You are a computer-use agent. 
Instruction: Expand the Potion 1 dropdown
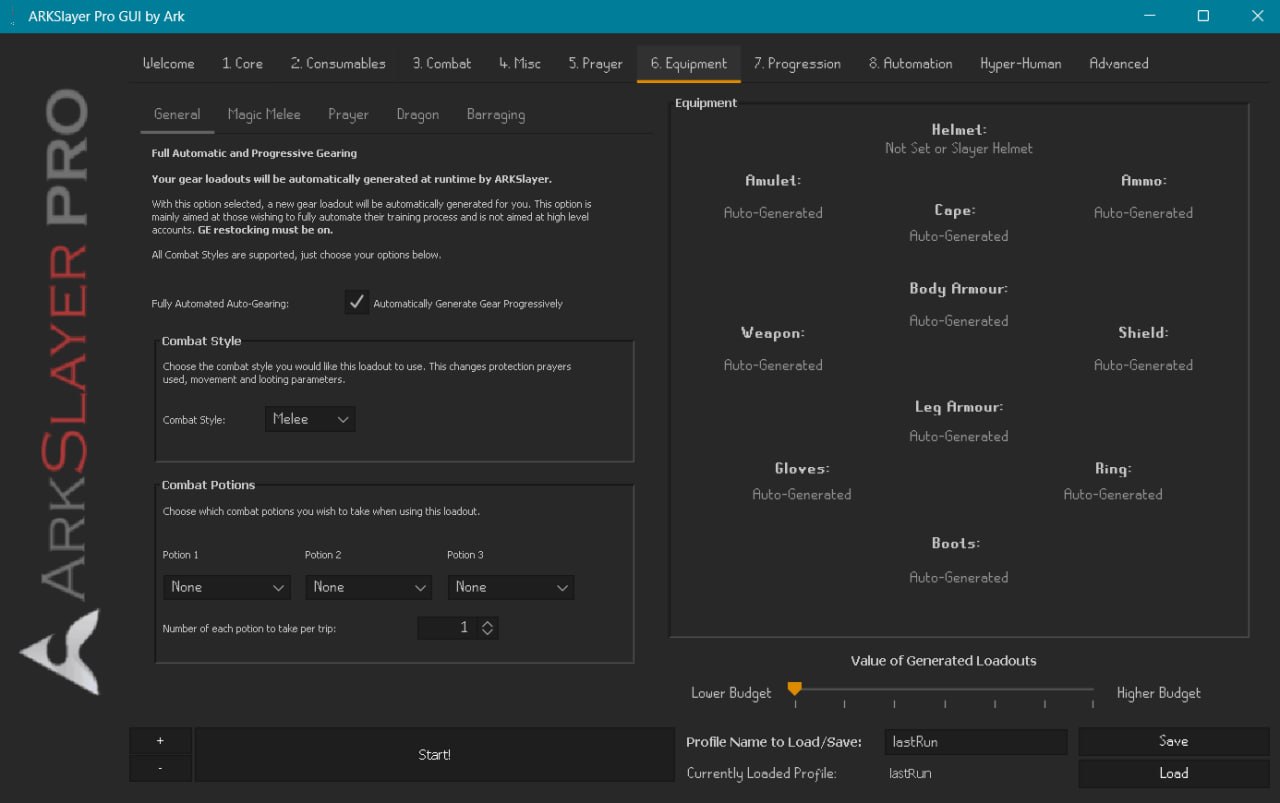pos(227,587)
